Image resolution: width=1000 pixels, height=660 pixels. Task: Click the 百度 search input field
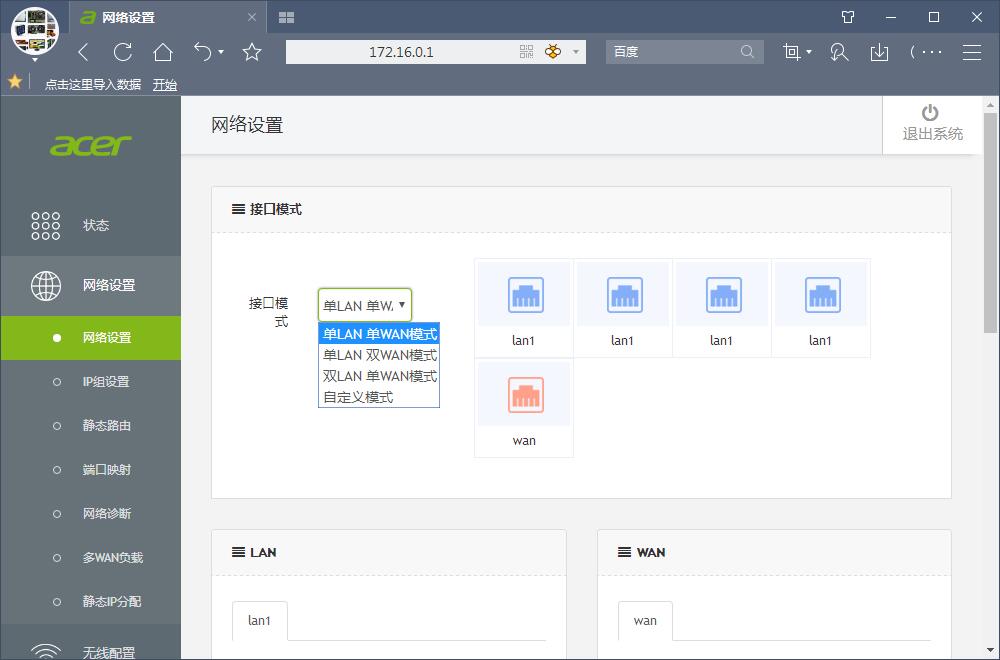[670, 52]
